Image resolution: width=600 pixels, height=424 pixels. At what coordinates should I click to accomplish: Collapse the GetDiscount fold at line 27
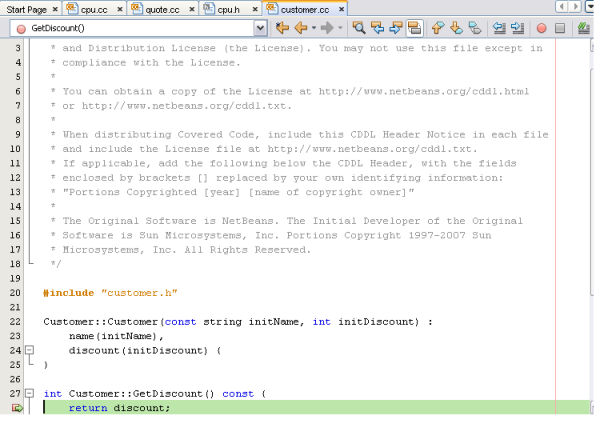coord(29,393)
